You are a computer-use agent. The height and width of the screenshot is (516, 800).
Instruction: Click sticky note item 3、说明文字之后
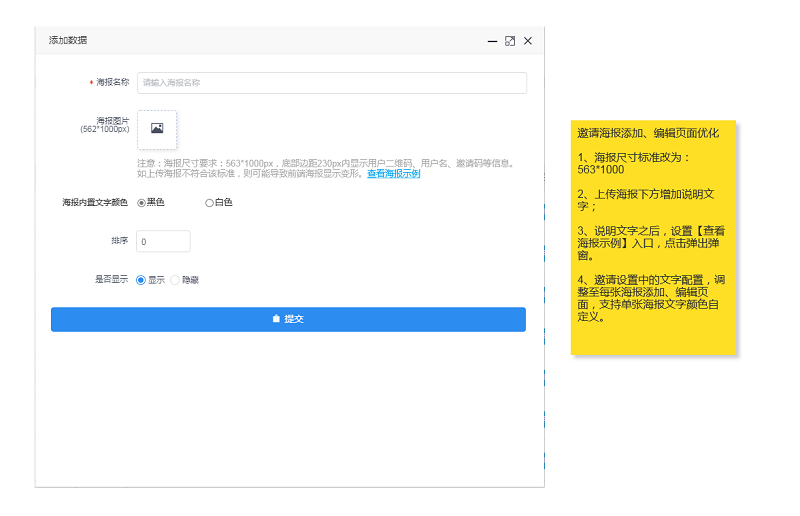pyautogui.click(x=651, y=243)
